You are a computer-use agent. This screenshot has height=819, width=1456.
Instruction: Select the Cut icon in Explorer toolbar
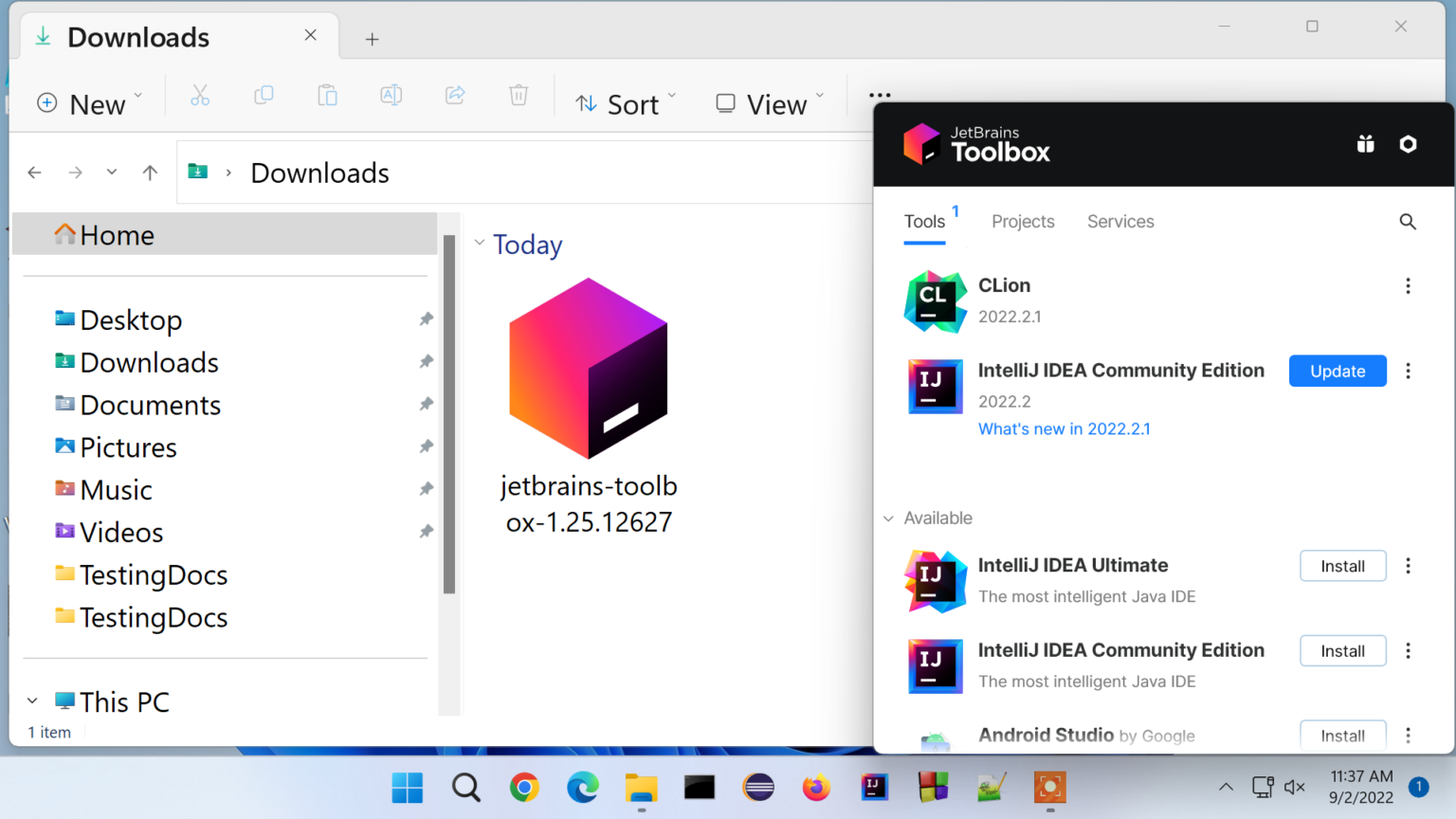click(199, 95)
